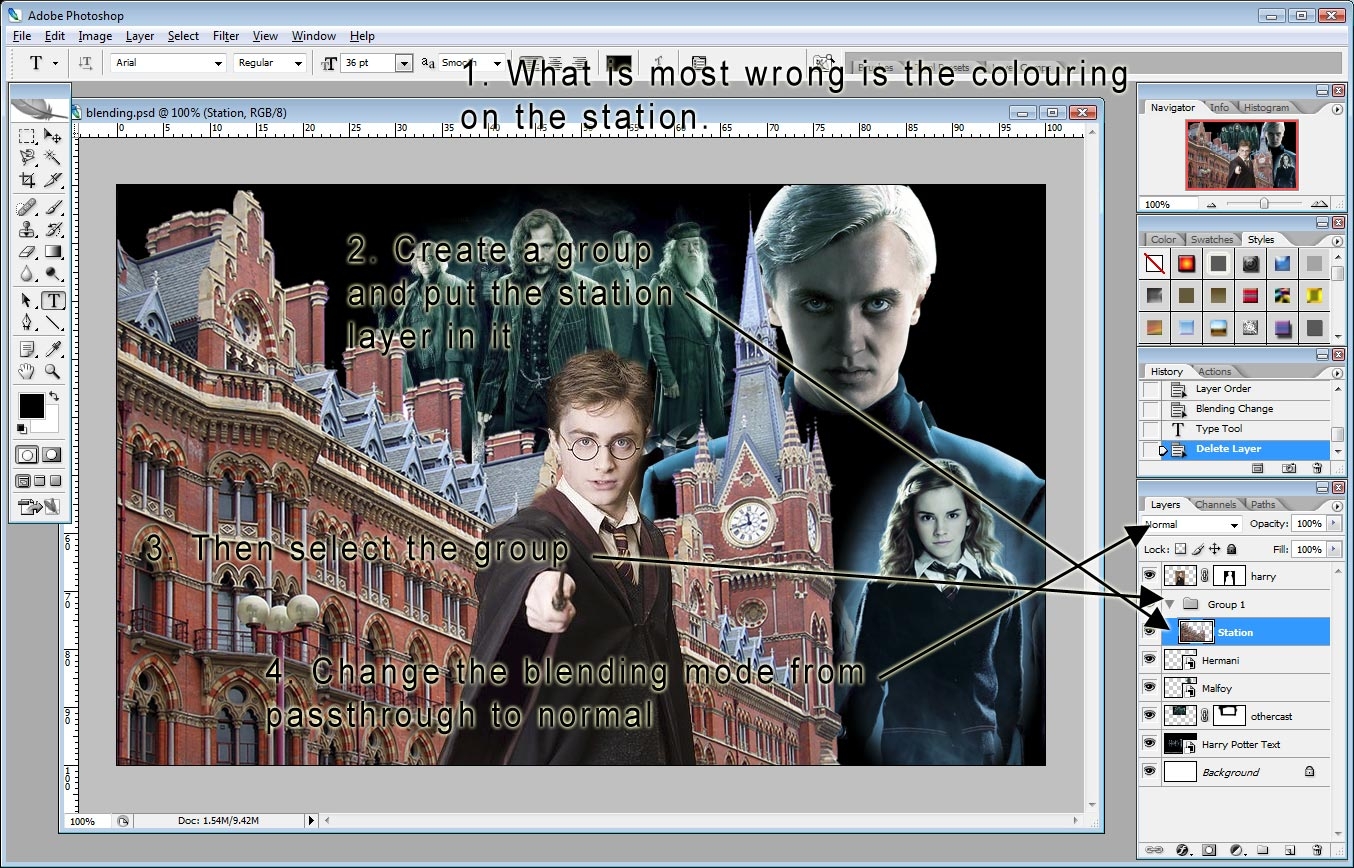Hide the Background layer

coord(1149,772)
